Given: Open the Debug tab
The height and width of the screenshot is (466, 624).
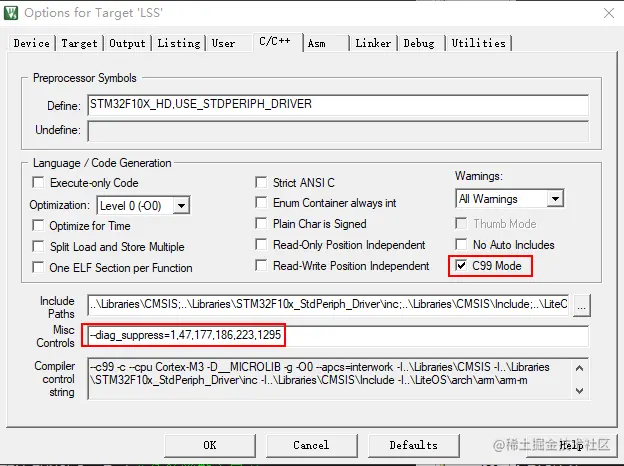Looking at the screenshot, I should [419, 43].
